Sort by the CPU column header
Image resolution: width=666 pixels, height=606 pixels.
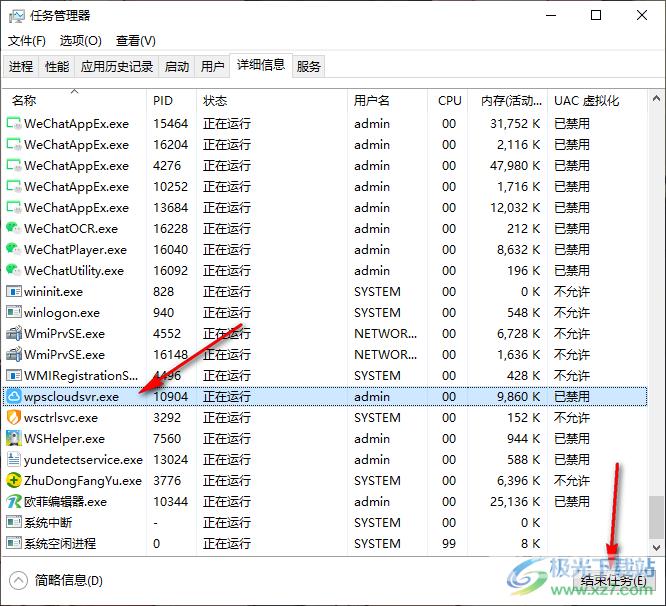tap(448, 101)
